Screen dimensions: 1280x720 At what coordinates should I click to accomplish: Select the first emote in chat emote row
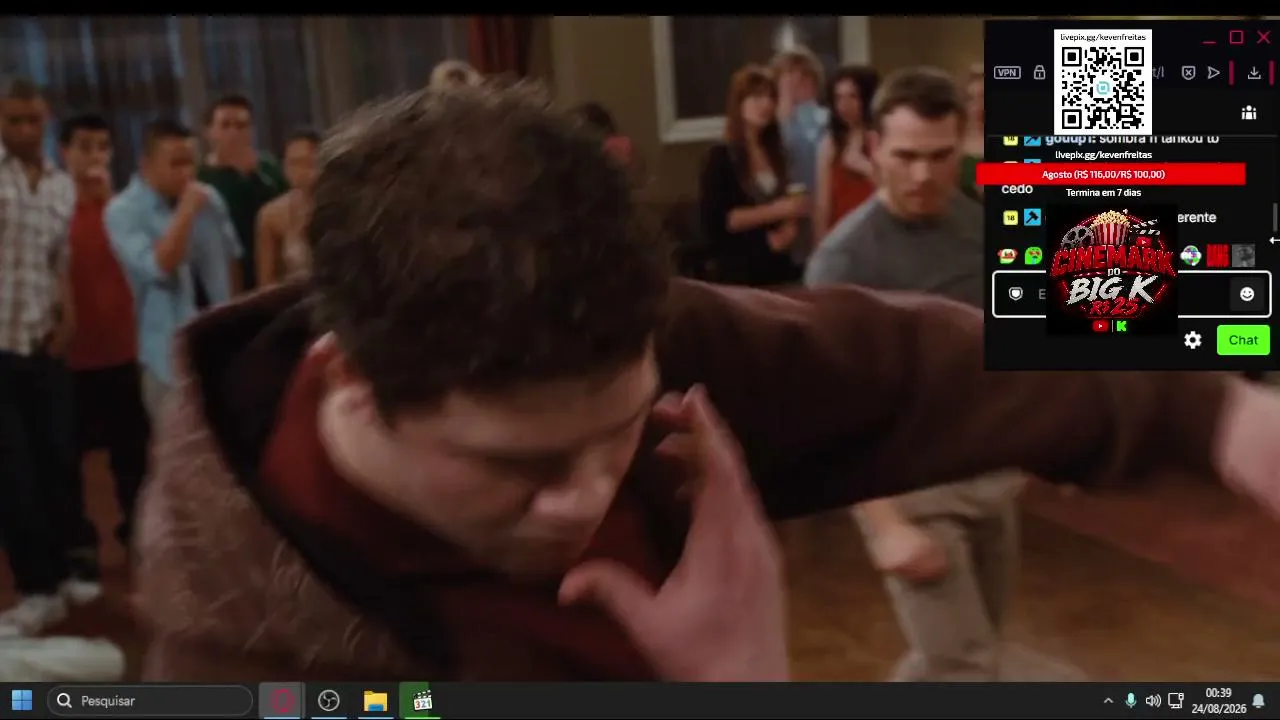1007,256
